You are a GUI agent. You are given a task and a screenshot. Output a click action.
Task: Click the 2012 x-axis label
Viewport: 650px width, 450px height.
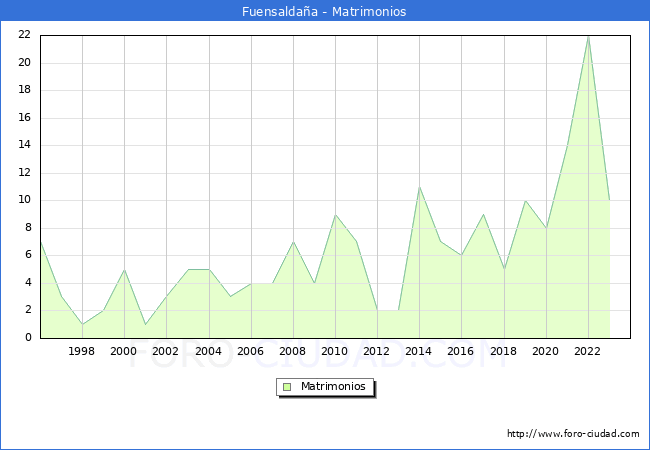376,351
